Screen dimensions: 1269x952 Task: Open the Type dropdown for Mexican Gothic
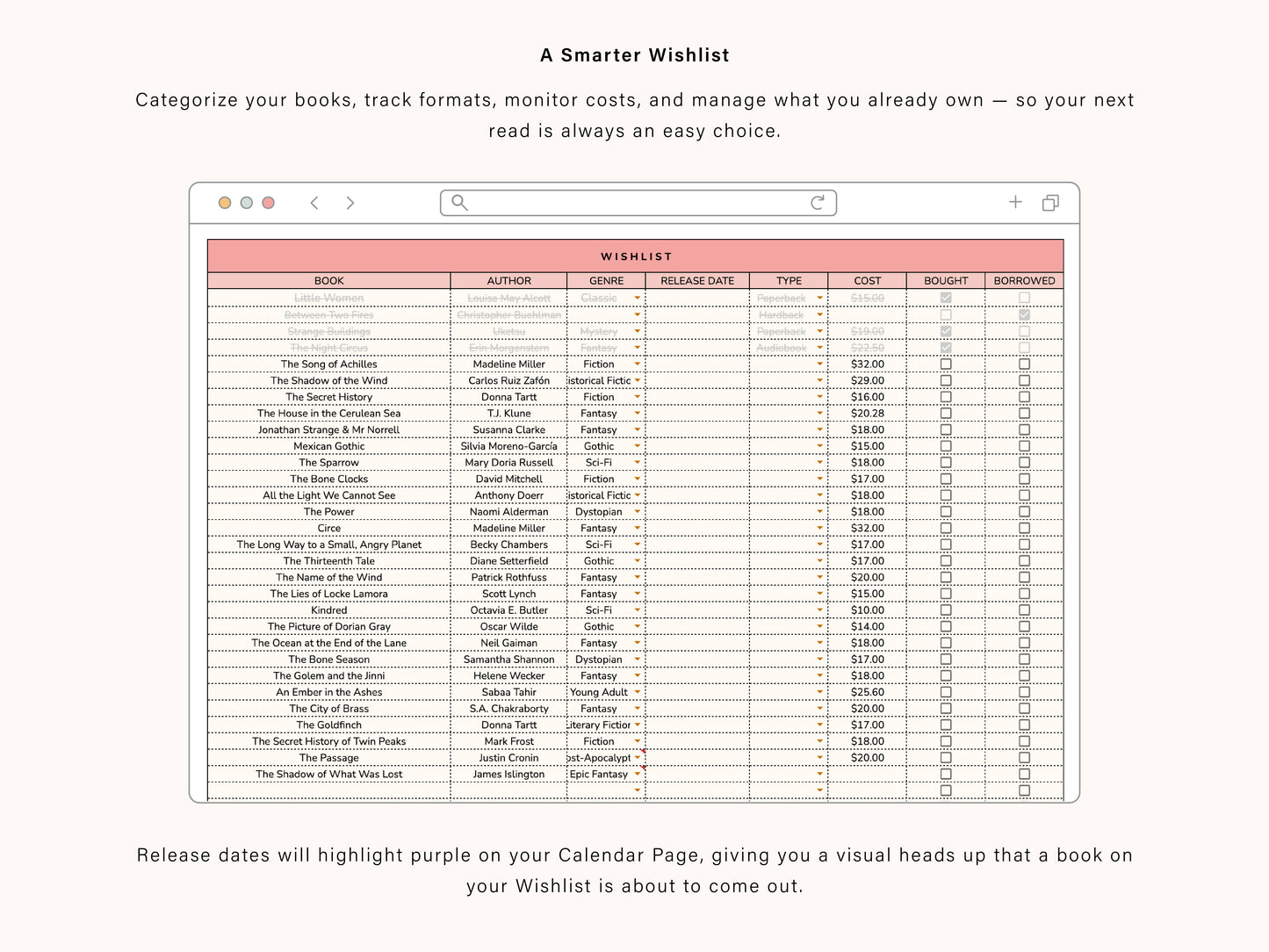click(x=818, y=446)
